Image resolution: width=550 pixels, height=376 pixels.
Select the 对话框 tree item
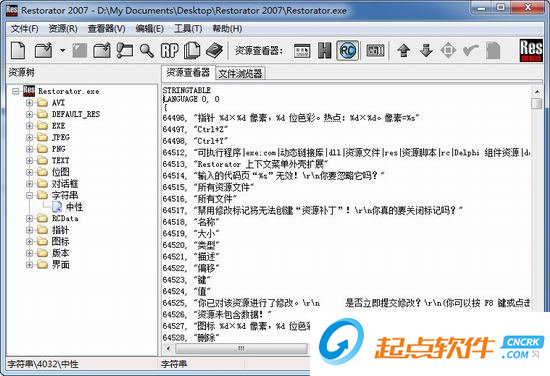point(65,184)
